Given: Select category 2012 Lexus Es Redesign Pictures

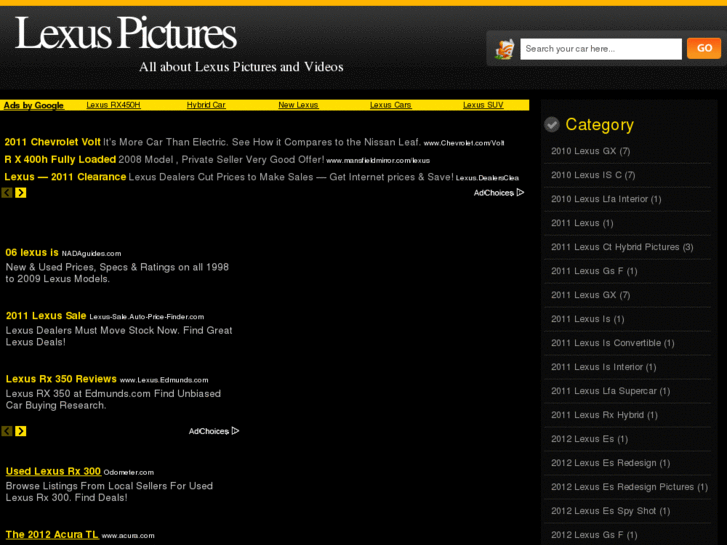Looking at the screenshot, I should 629,487.
